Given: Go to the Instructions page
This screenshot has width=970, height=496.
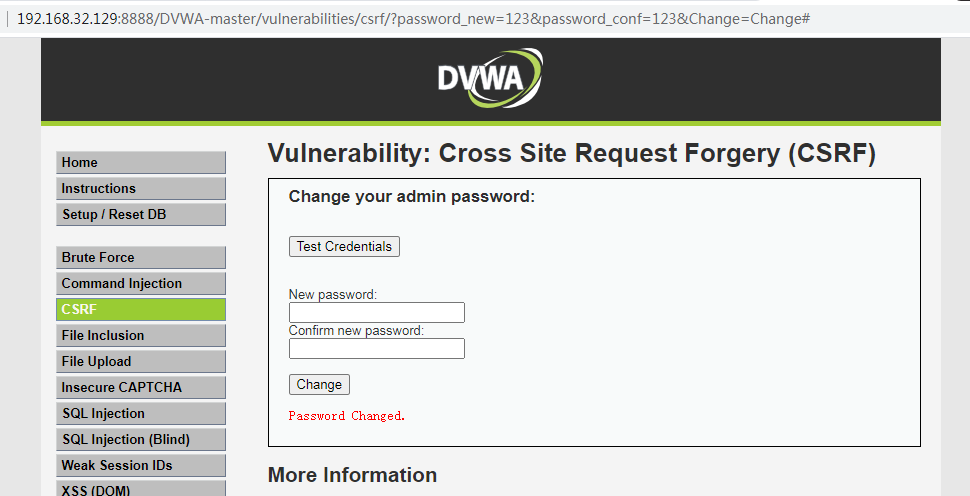Looking at the screenshot, I should 141,189.
